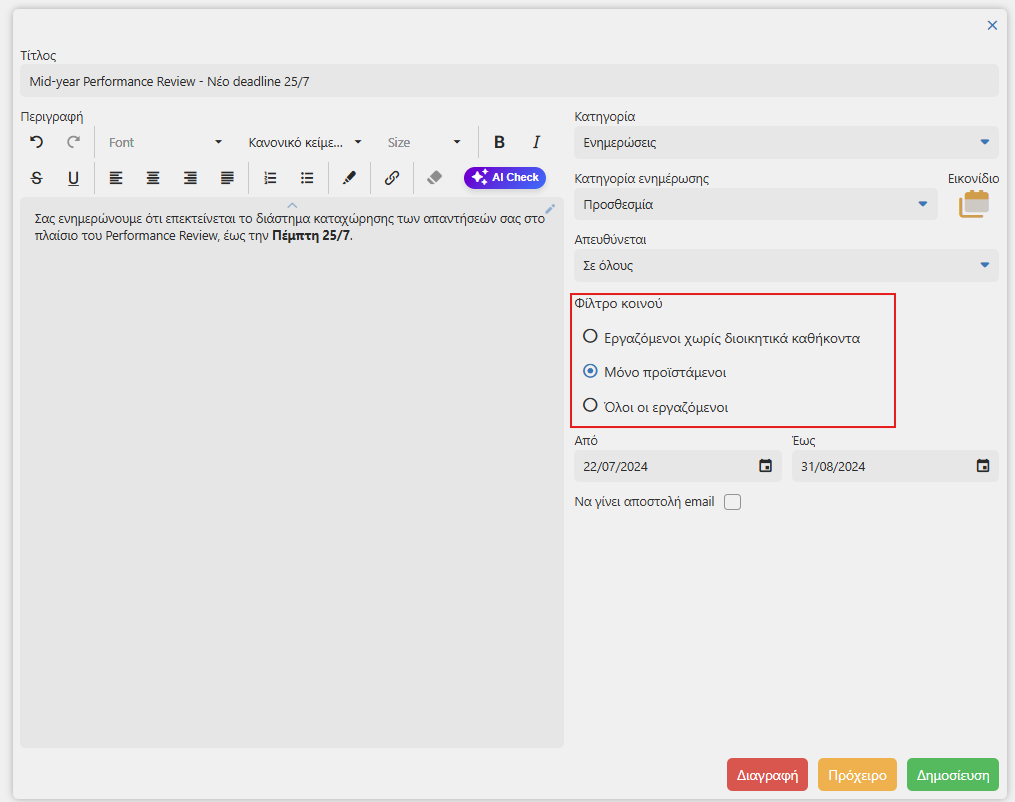This screenshot has width=1015, height=802.
Task: Select the 'Όλοι οι εργαζόμενοι' radio button
Action: tap(590, 406)
